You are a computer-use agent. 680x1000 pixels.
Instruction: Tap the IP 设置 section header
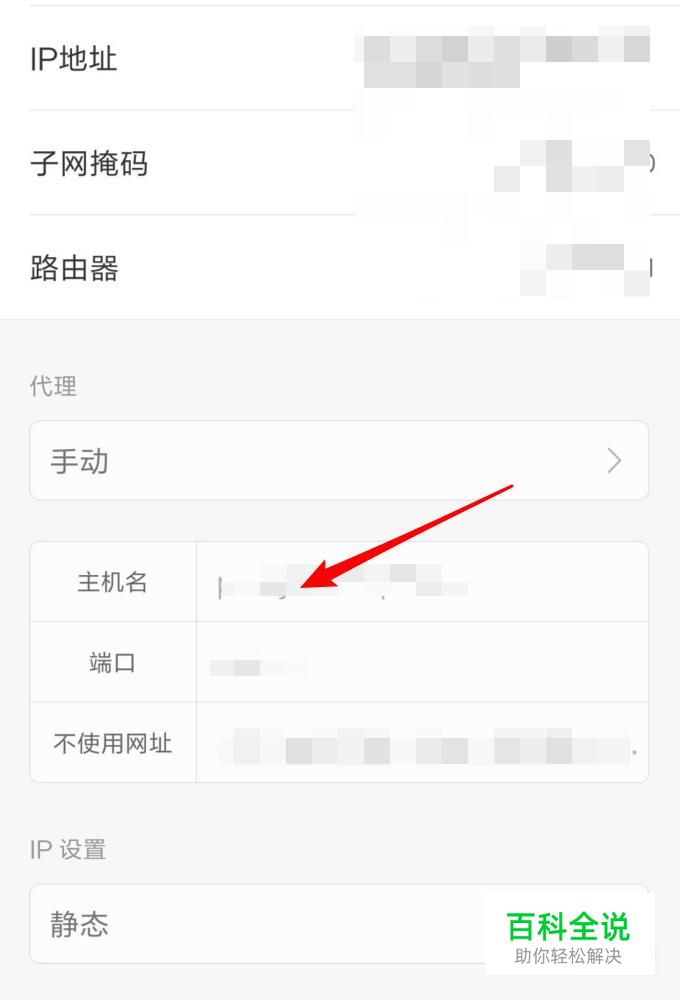68,849
